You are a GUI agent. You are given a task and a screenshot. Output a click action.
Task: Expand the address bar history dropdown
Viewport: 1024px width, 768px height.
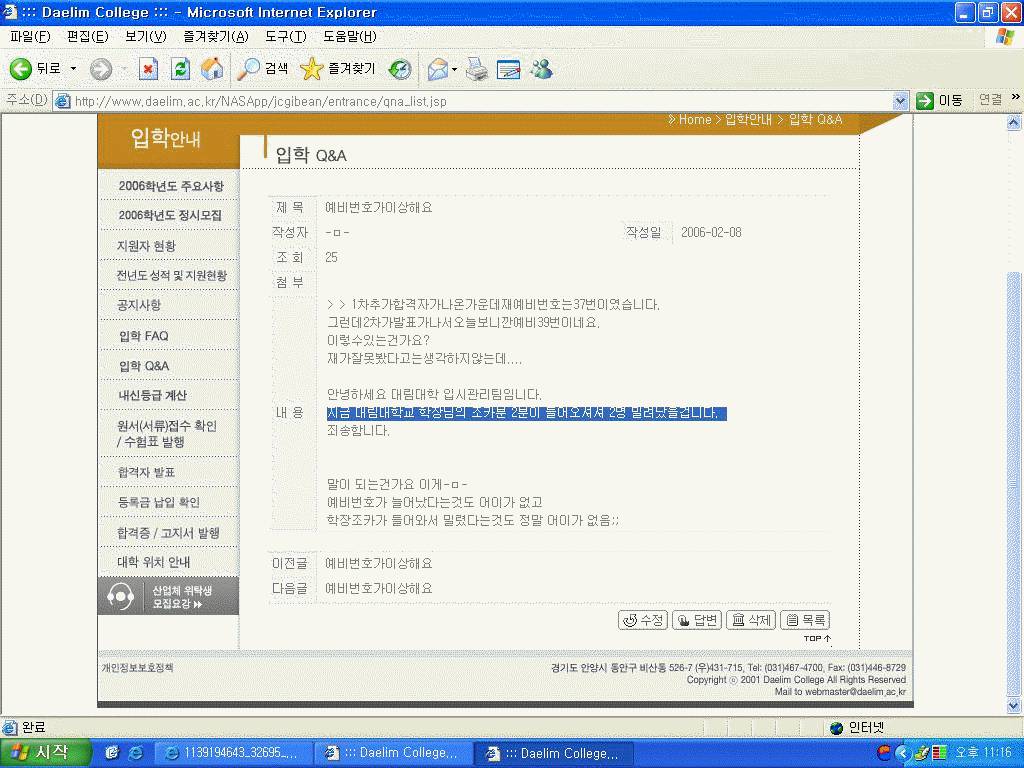coord(898,100)
